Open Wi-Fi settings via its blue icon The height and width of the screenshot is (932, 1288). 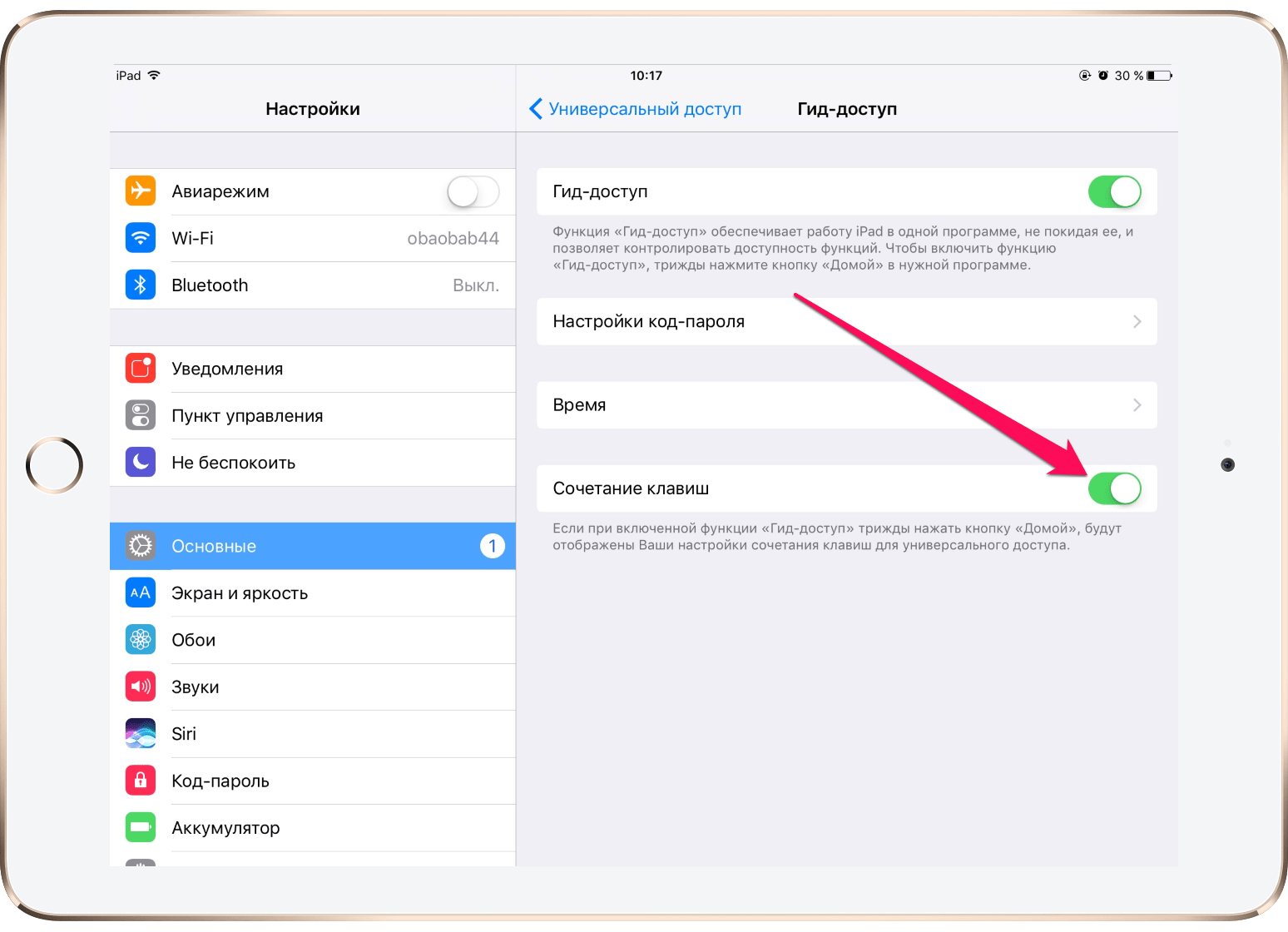pos(141,238)
